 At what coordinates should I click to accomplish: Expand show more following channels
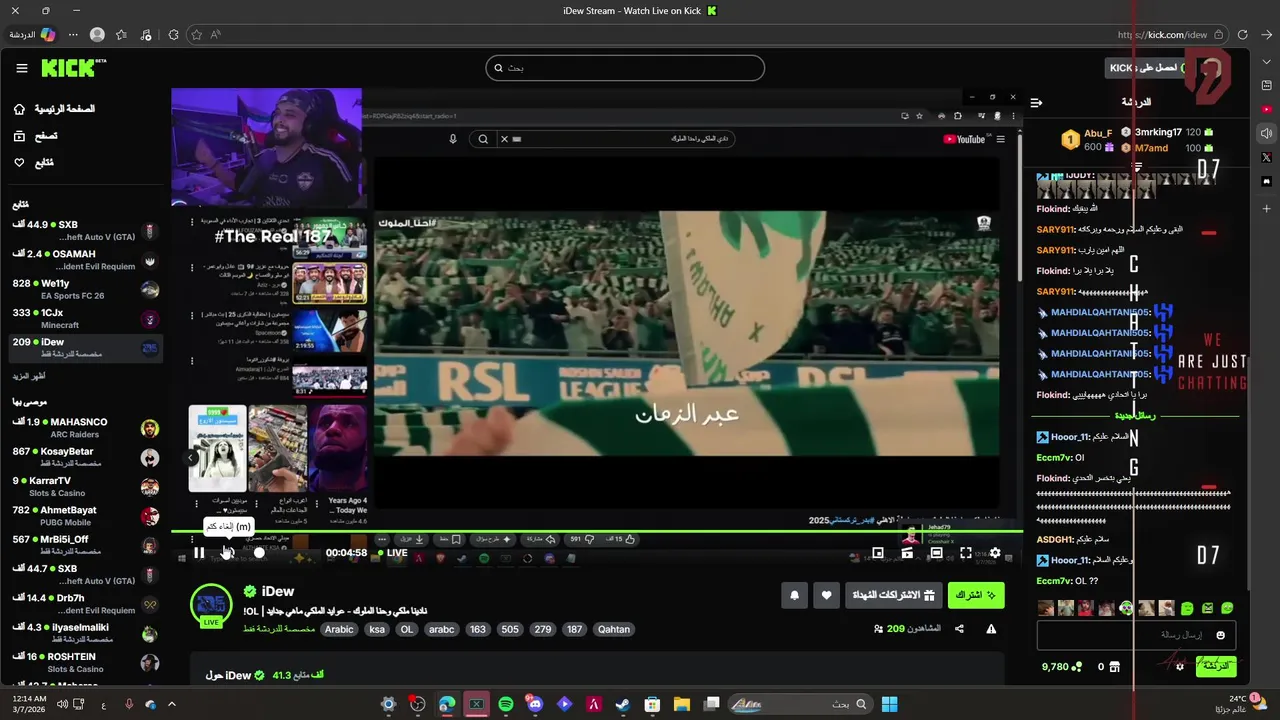click(x=29, y=376)
